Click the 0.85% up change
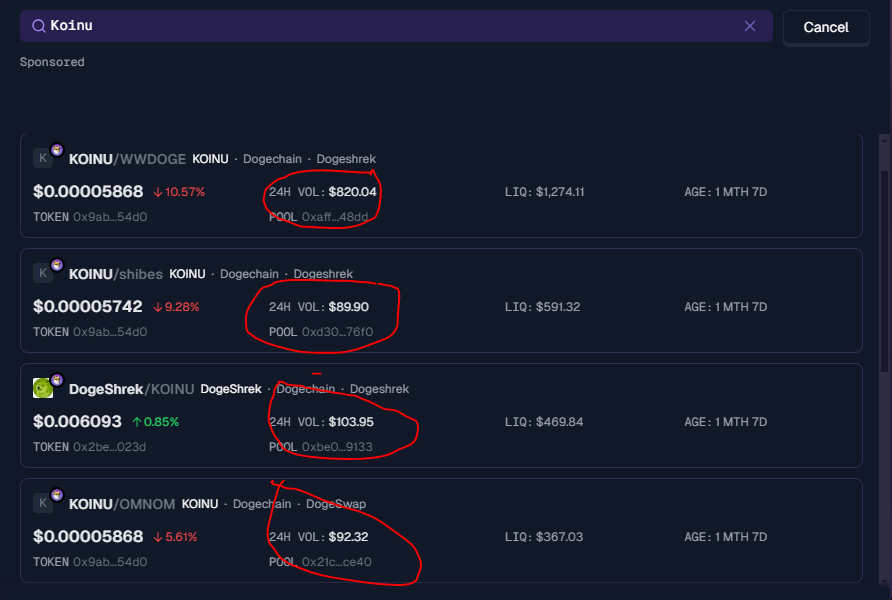Image resolution: width=892 pixels, height=600 pixels. coord(155,422)
